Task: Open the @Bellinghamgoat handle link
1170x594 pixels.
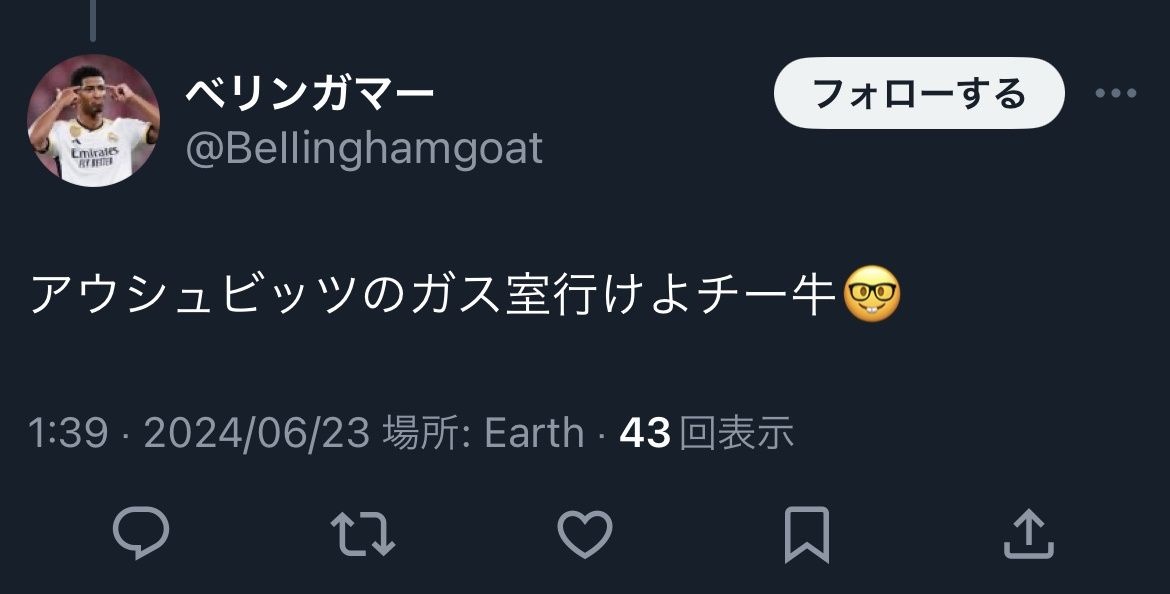Action: pos(364,148)
